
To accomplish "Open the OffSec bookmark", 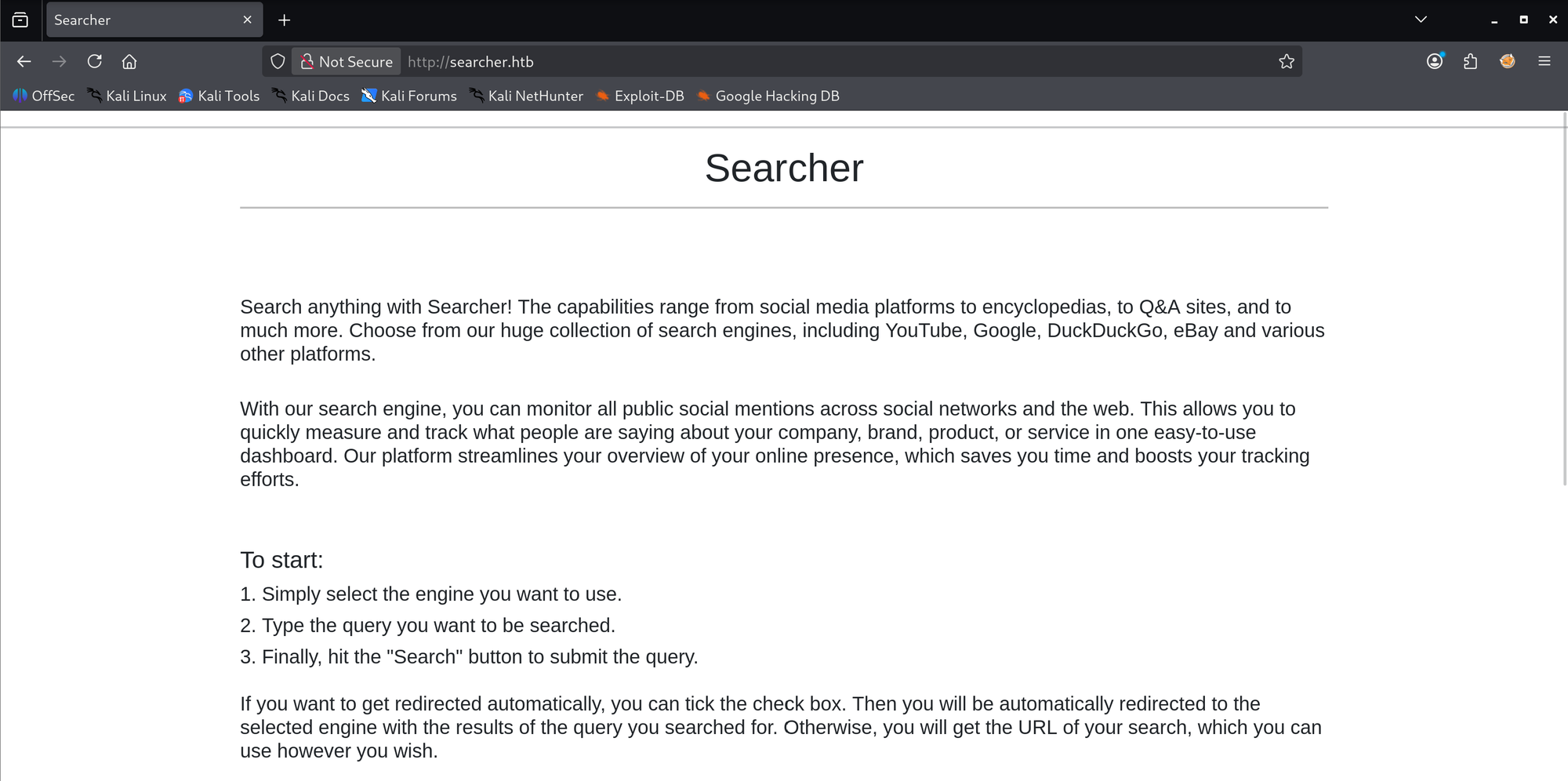I will (44, 96).
